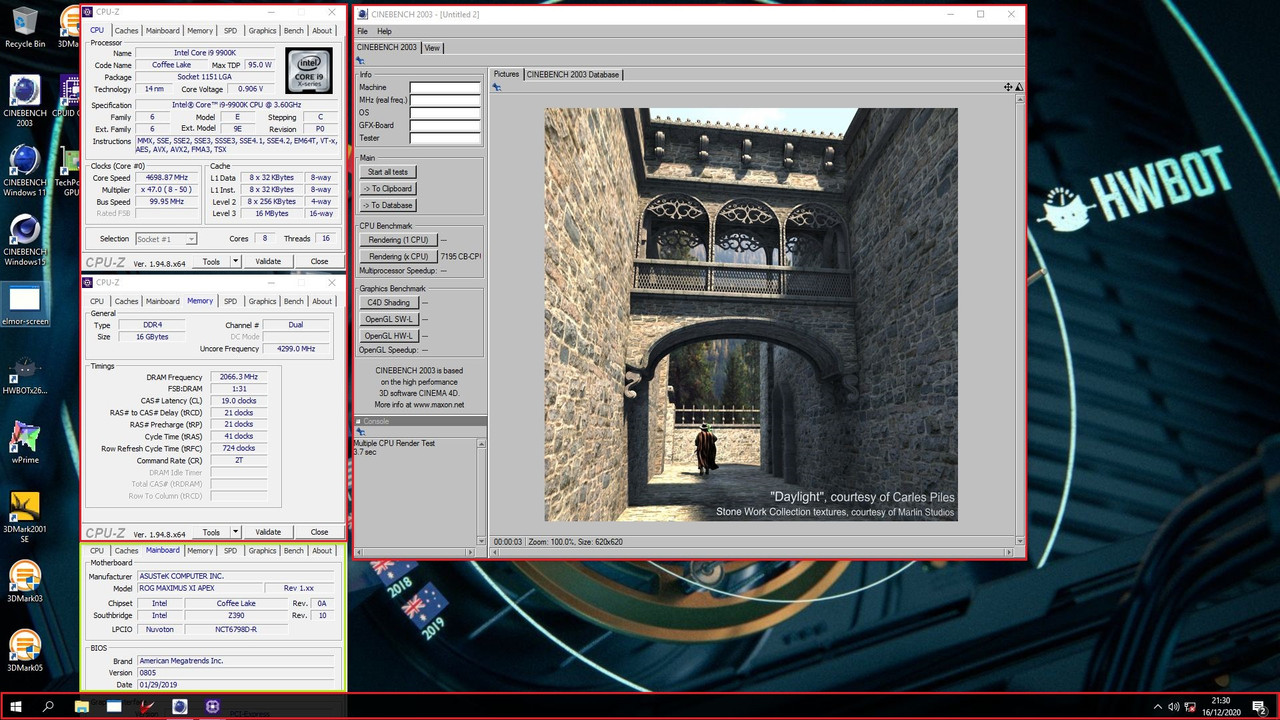
Task: Click the volume icon in system tray
Action: point(1173,707)
